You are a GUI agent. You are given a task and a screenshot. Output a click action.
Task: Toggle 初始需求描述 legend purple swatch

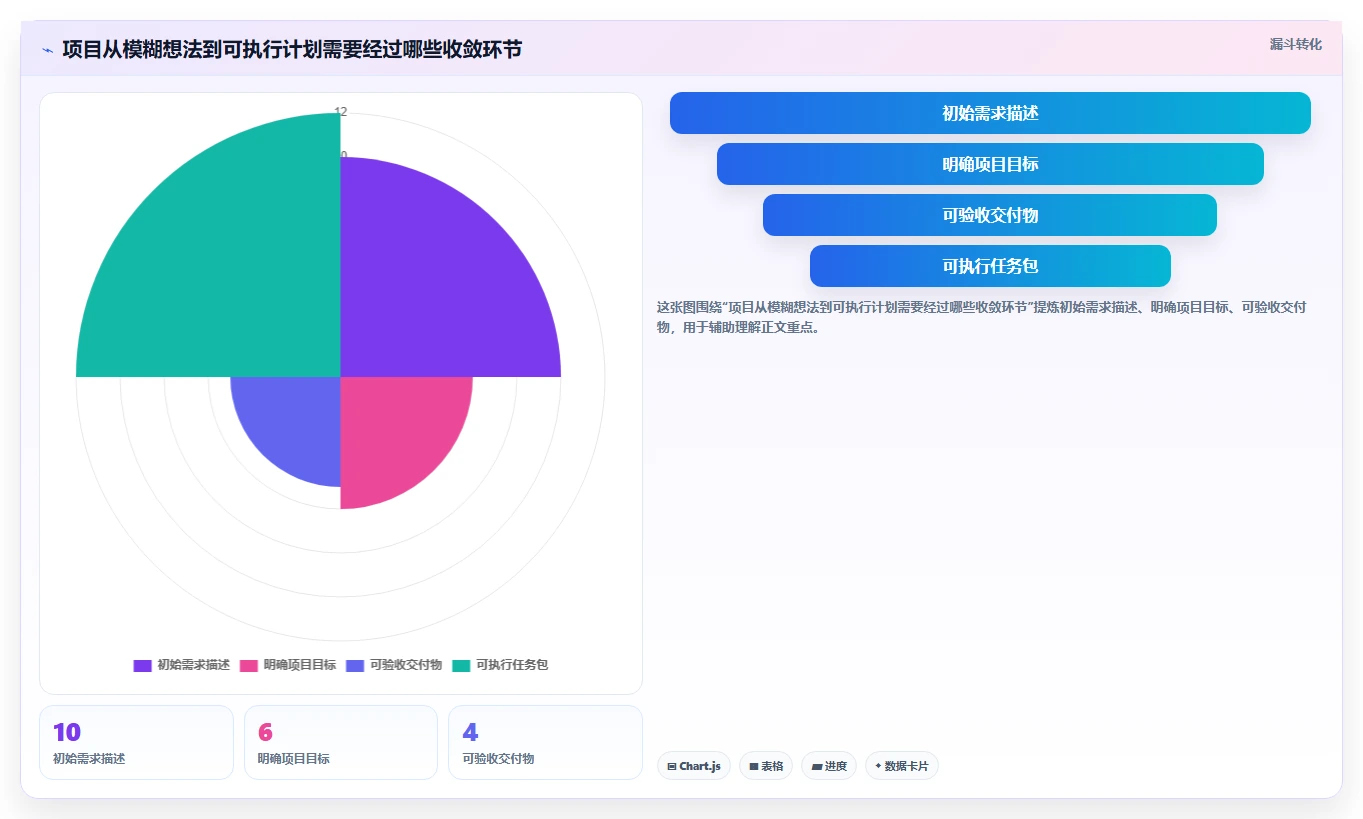pos(142,665)
